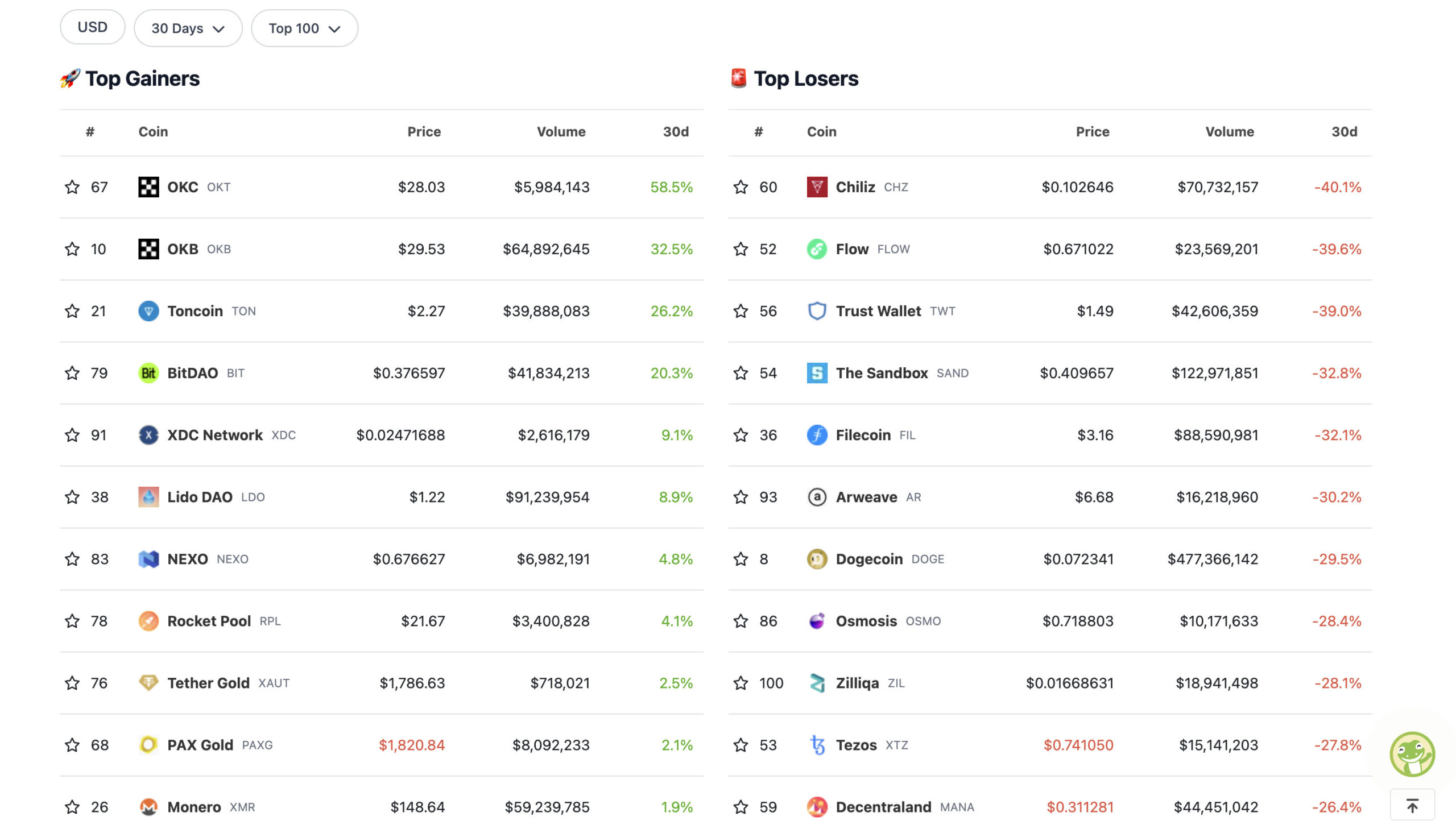Image resolution: width=1456 pixels, height=837 pixels.
Task: Open the Lido DAO coin link
Action: (x=200, y=498)
